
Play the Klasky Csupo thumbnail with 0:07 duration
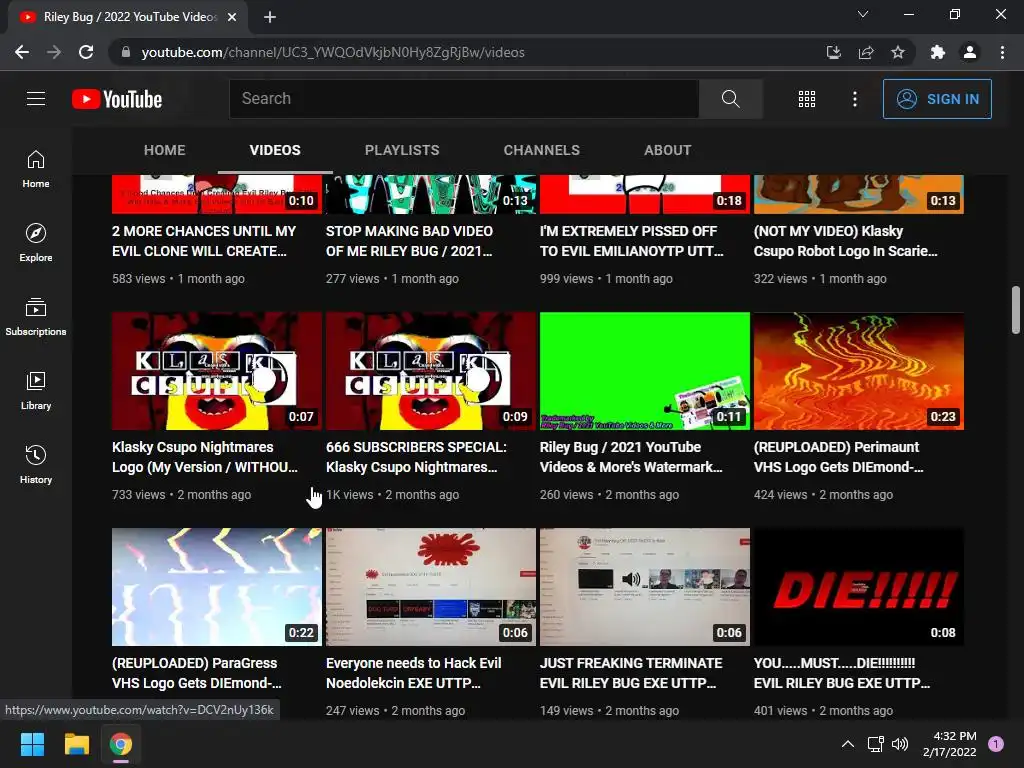pyautogui.click(x=217, y=371)
